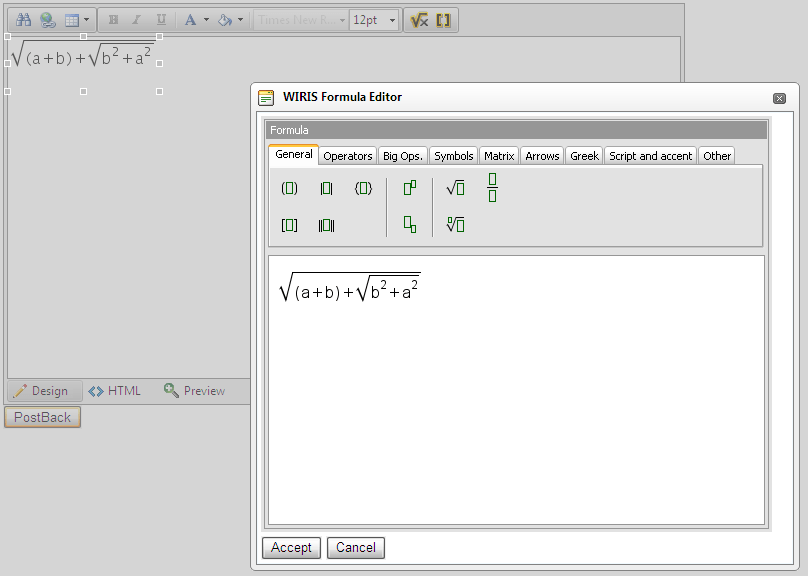808x576 pixels.
Task: Open the hyperlink manager globe icon
Action: (x=48, y=20)
